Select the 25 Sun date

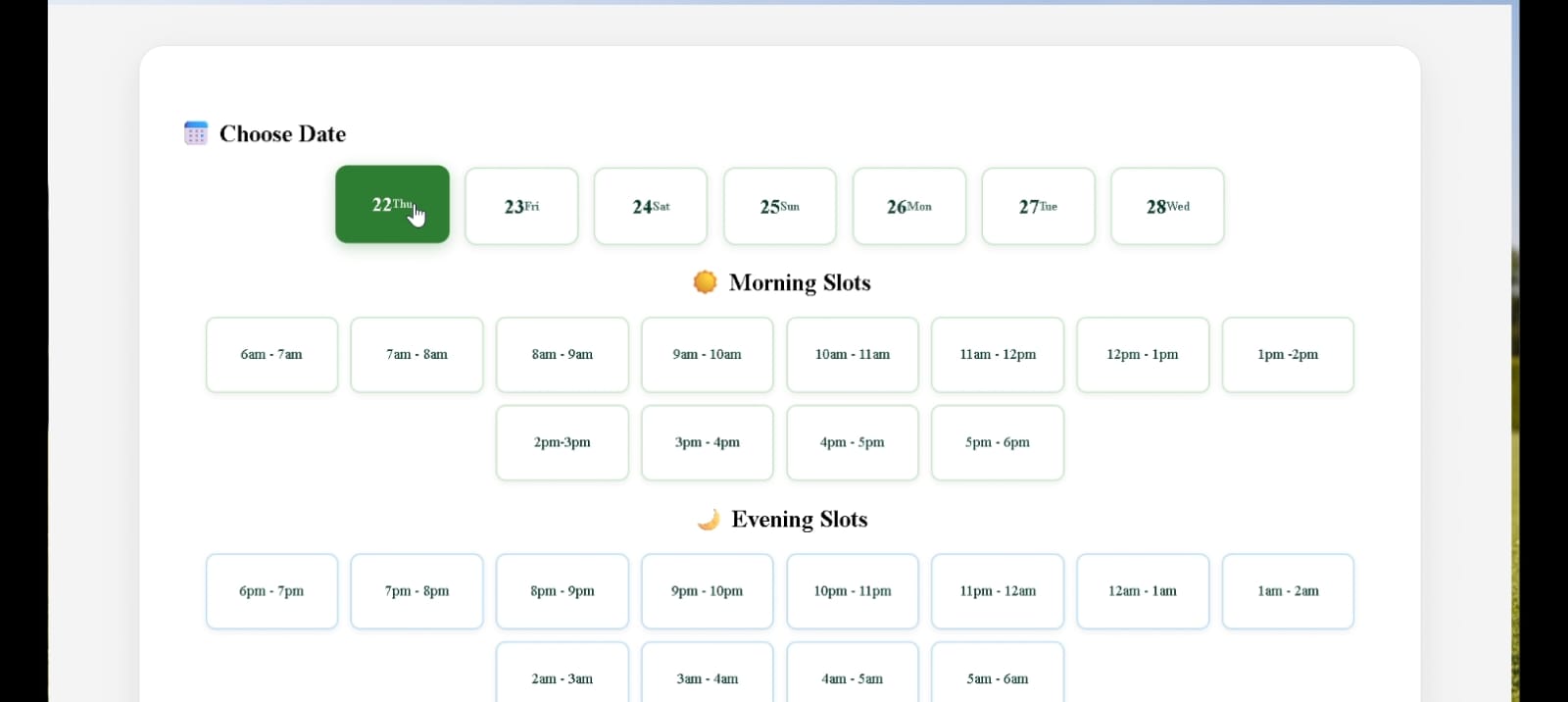pos(780,206)
